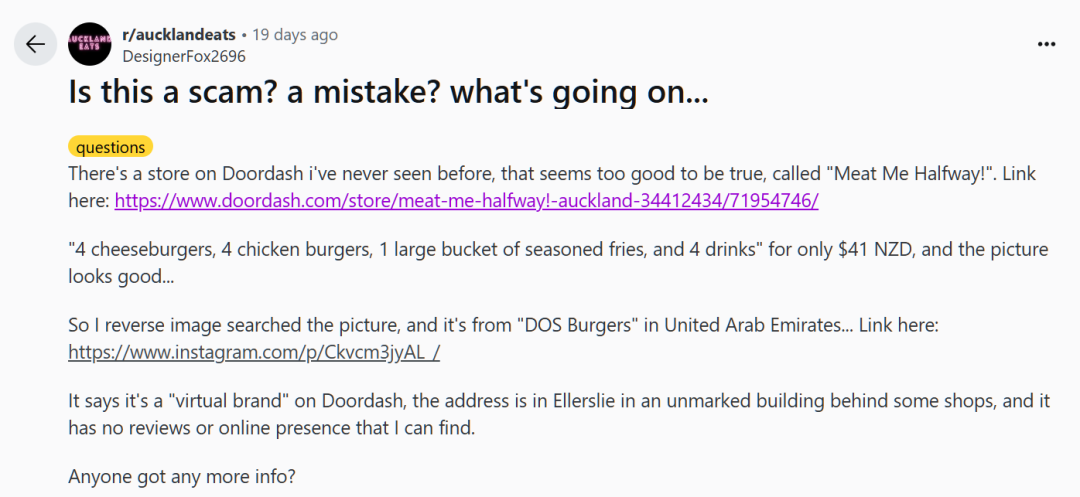Open the three-dot post options menu
1080x497 pixels.
[x=1046, y=44]
